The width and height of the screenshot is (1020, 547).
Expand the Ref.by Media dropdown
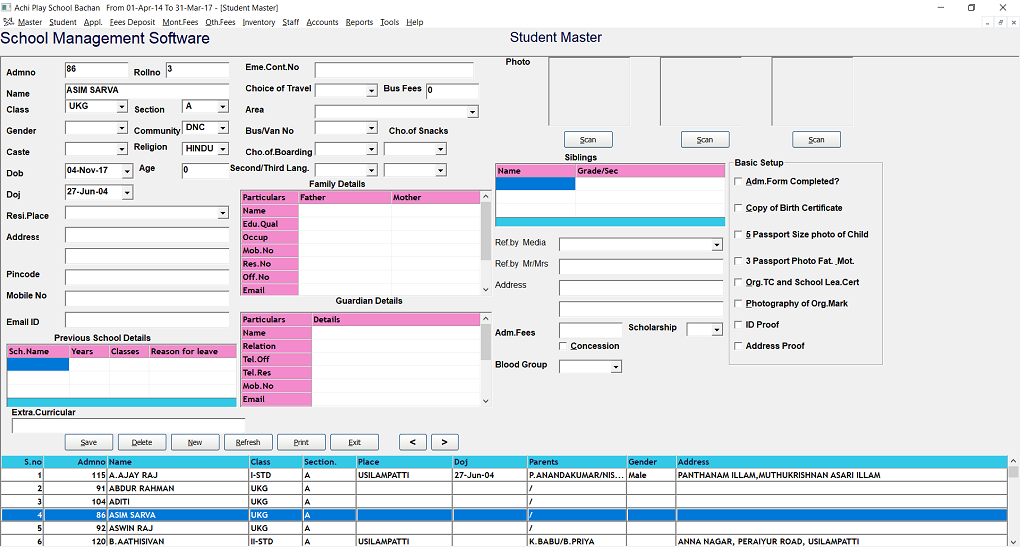click(x=716, y=244)
